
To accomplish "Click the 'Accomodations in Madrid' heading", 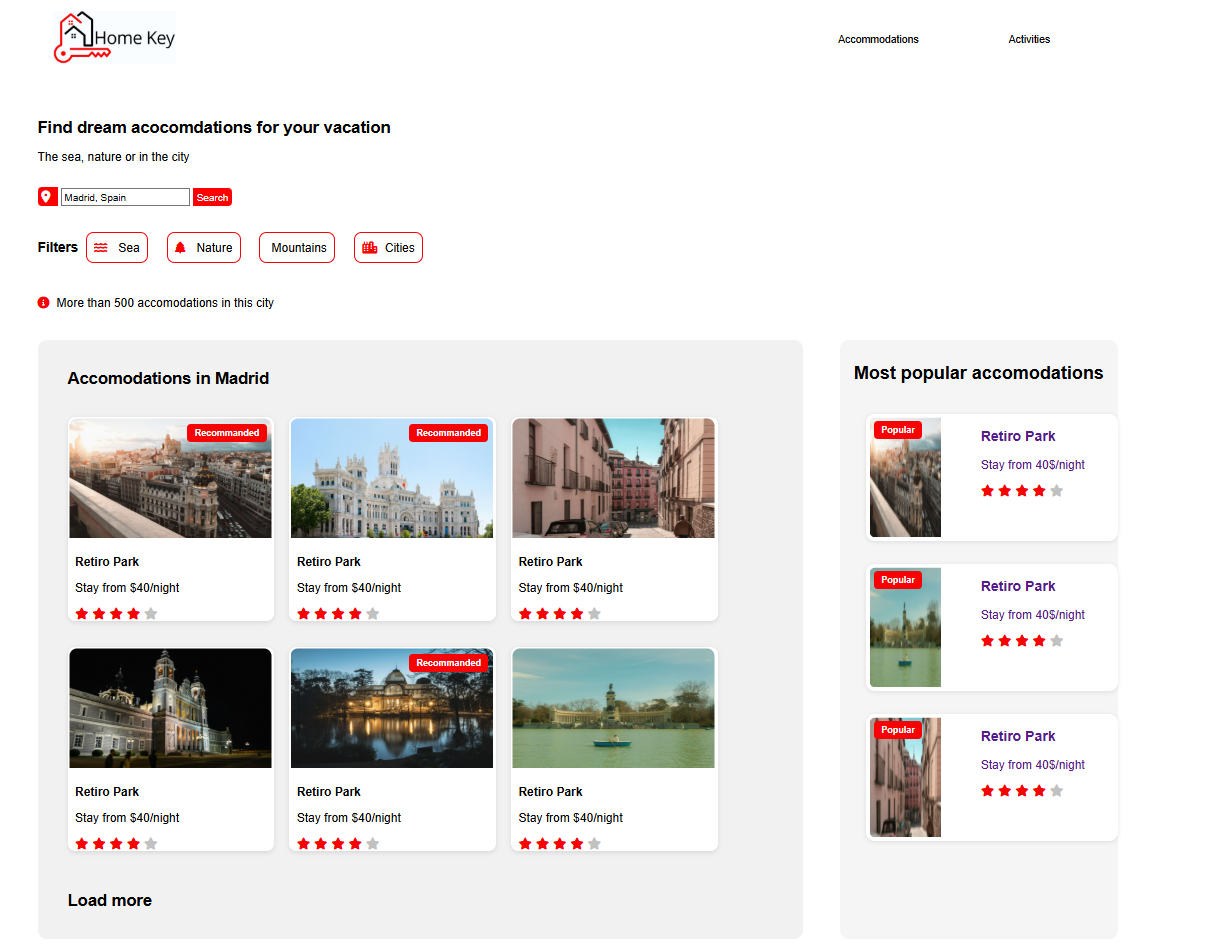I will [x=168, y=378].
